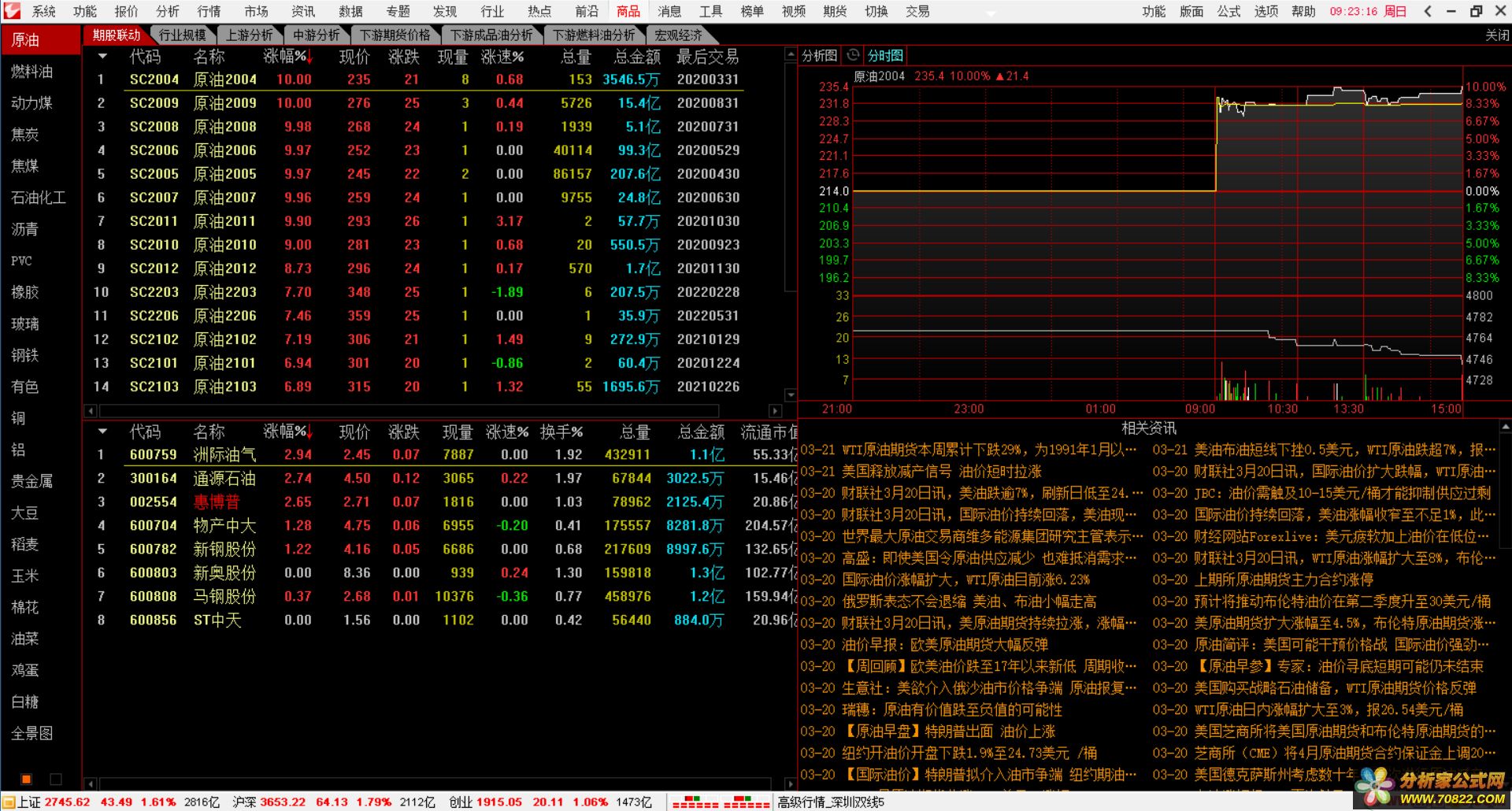Open the 分析 menu
Viewport: 1512px width, 811px height.
coord(167,11)
